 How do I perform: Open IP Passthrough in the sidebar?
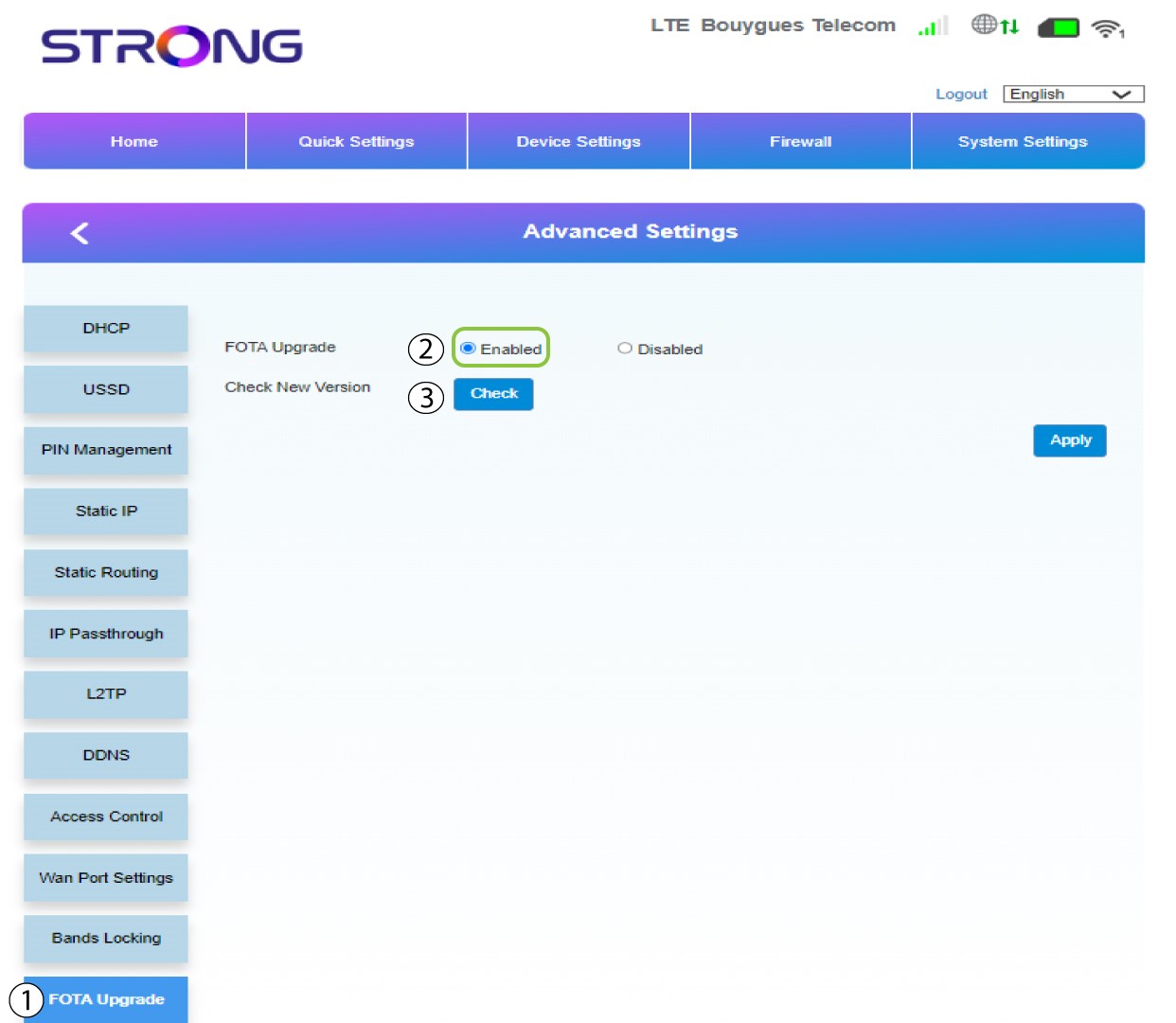tap(106, 634)
